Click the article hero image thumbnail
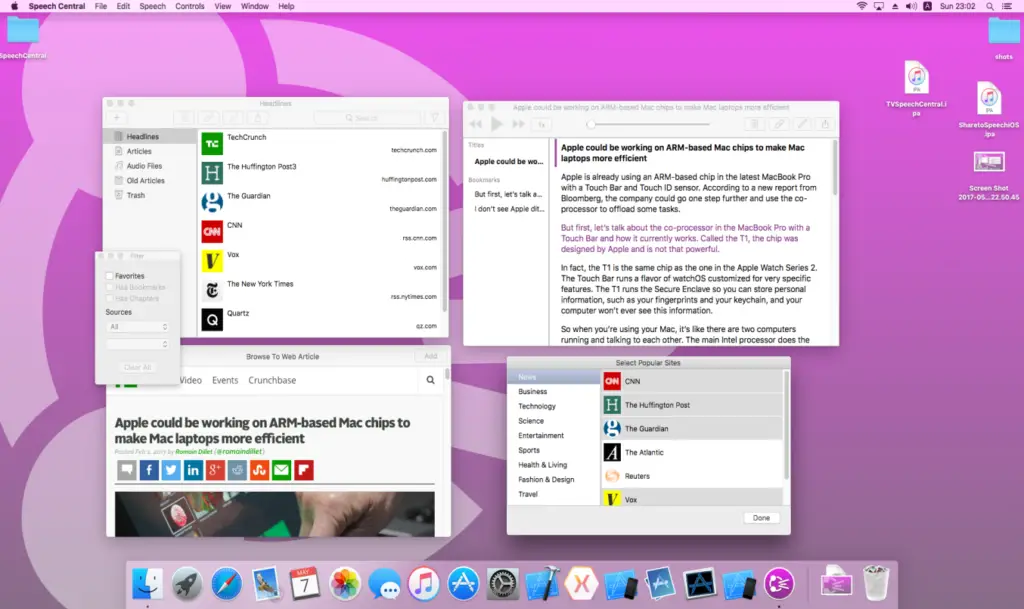The height and width of the screenshot is (609, 1024). [274, 514]
